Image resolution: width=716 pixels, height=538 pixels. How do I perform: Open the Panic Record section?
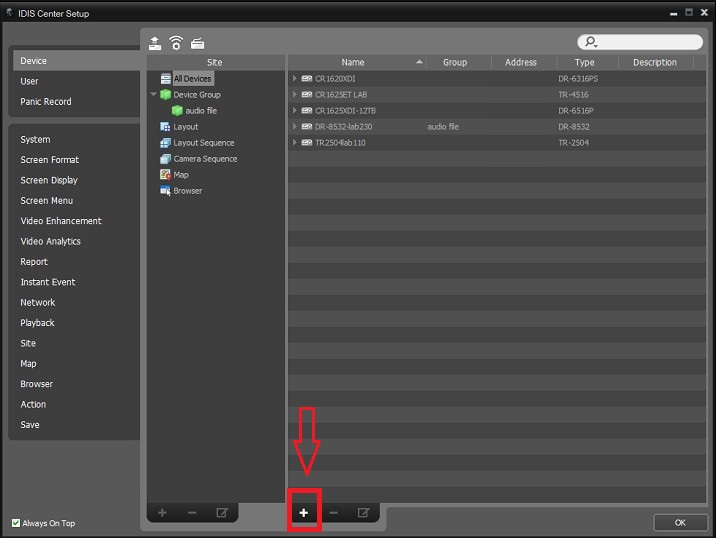click(46, 101)
